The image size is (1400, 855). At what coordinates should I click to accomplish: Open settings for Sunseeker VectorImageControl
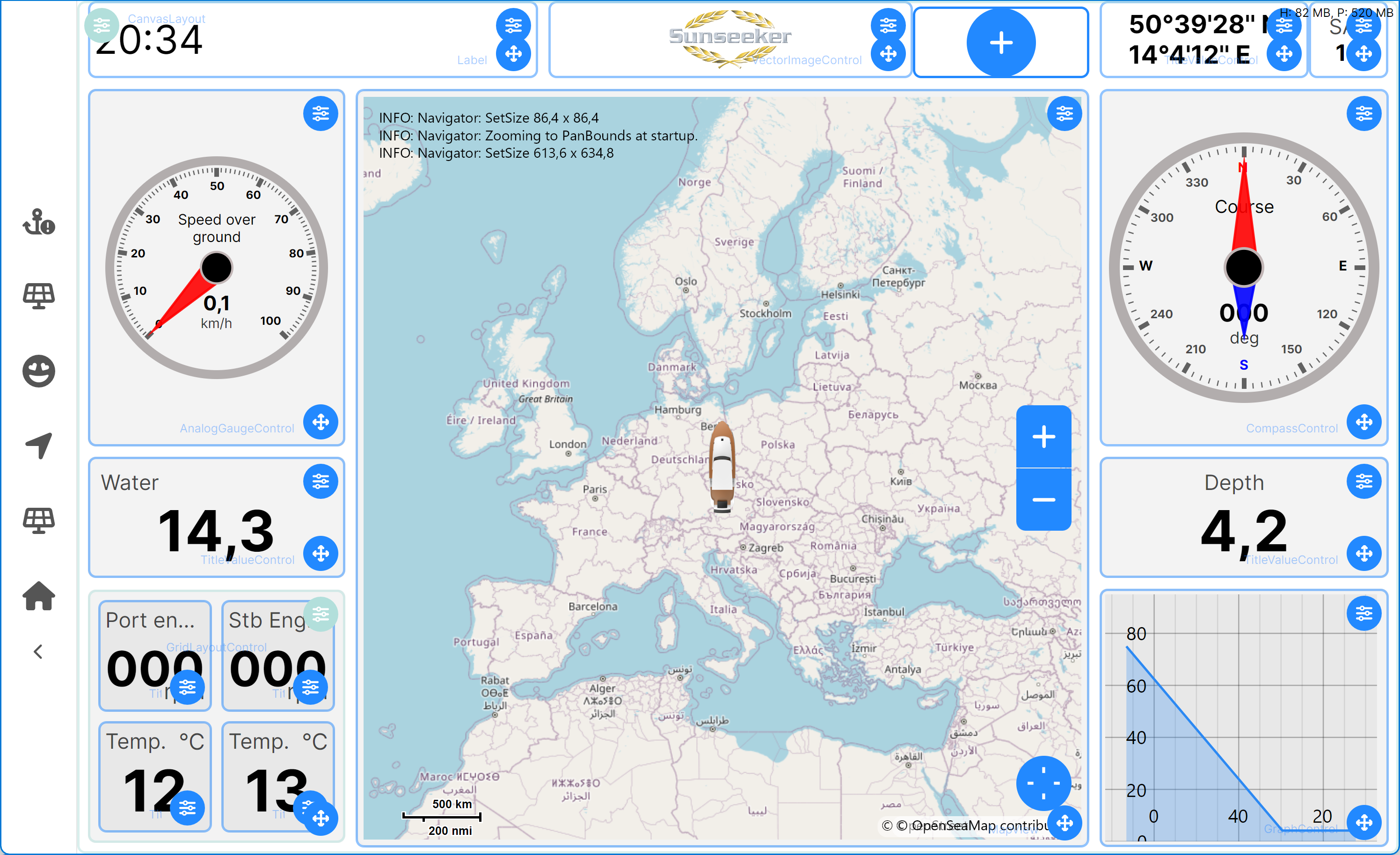(x=888, y=26)
